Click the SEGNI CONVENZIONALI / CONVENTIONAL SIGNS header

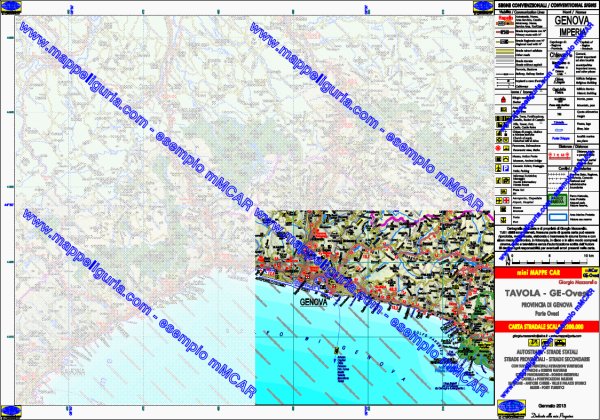(546, 6)
